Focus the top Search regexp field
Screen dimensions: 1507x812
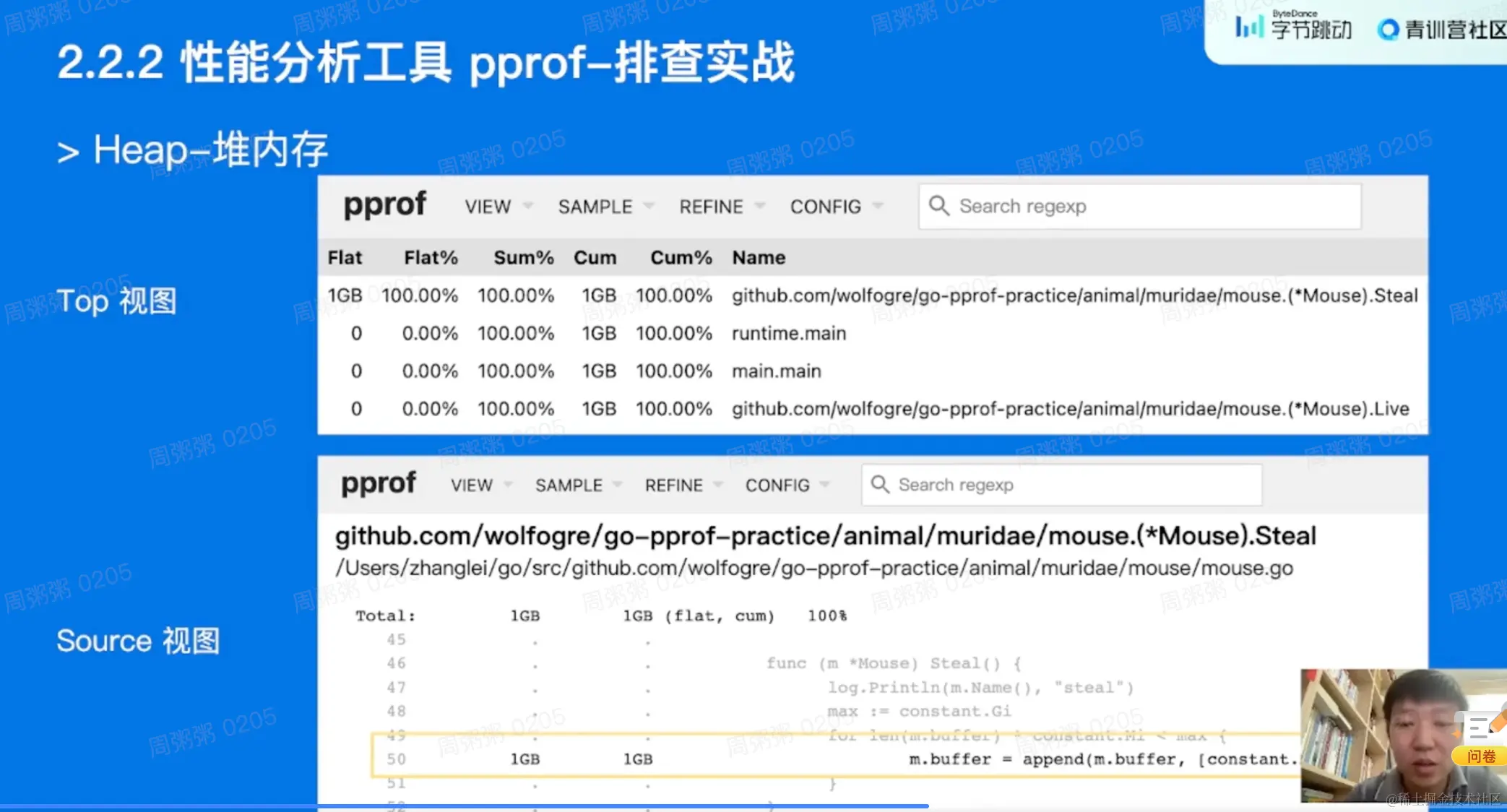1156,207
